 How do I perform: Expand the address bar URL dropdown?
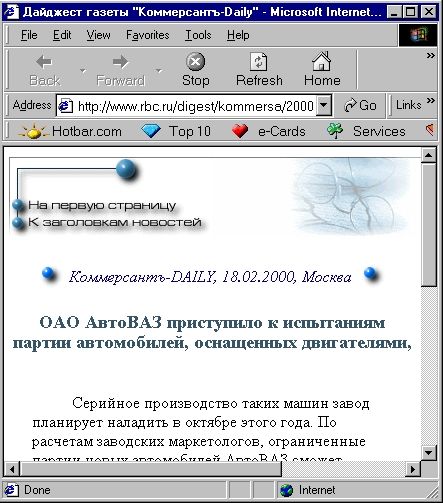tap(323, 105)
